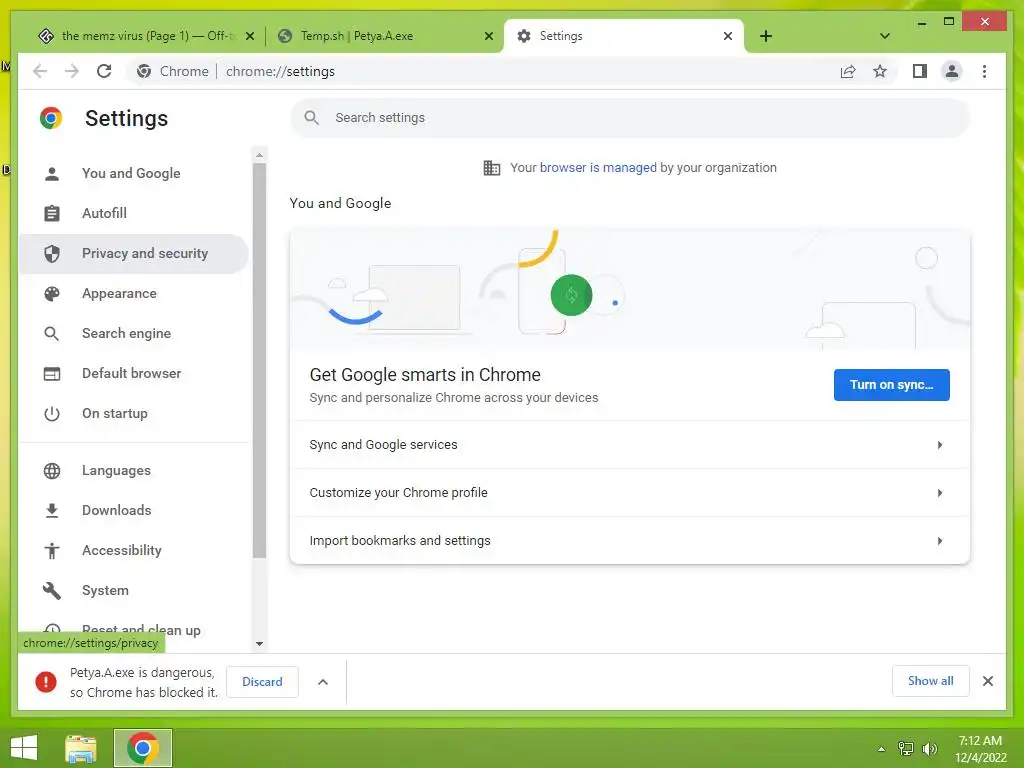Viewport: 1024px width, 768px height.
Task: Close the Temp.sh Petya.A.exe tab
Action: click(488, 36)
